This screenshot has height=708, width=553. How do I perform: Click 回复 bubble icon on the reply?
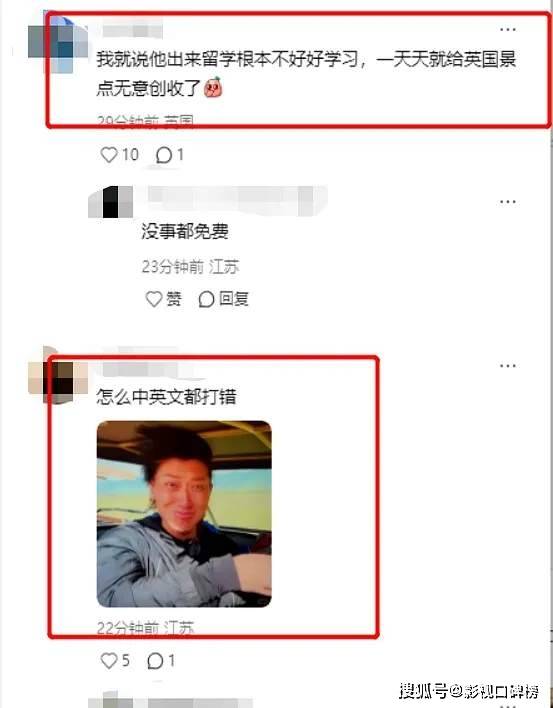(206, 299)
